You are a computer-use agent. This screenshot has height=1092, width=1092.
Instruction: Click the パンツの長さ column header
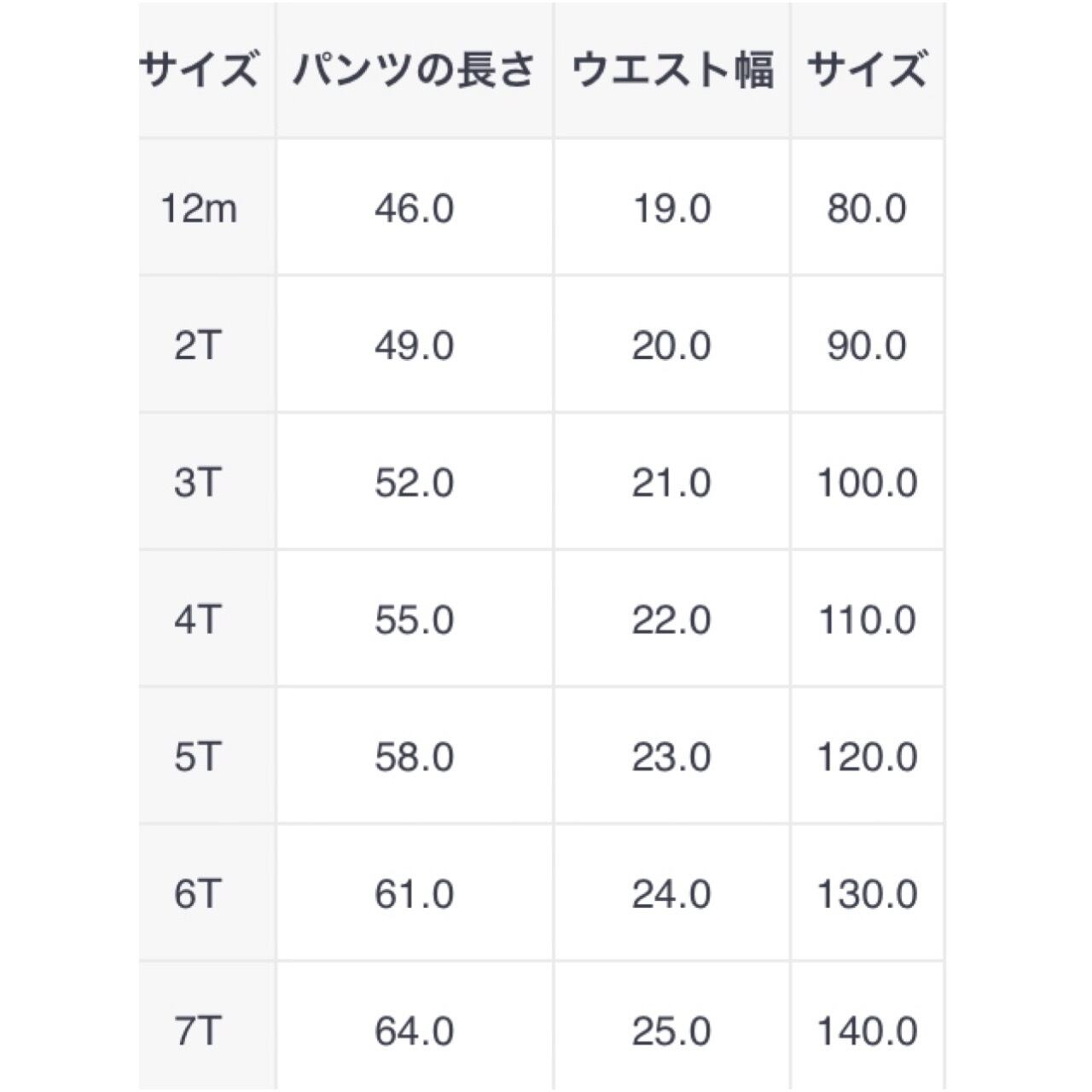coord(414,70)
